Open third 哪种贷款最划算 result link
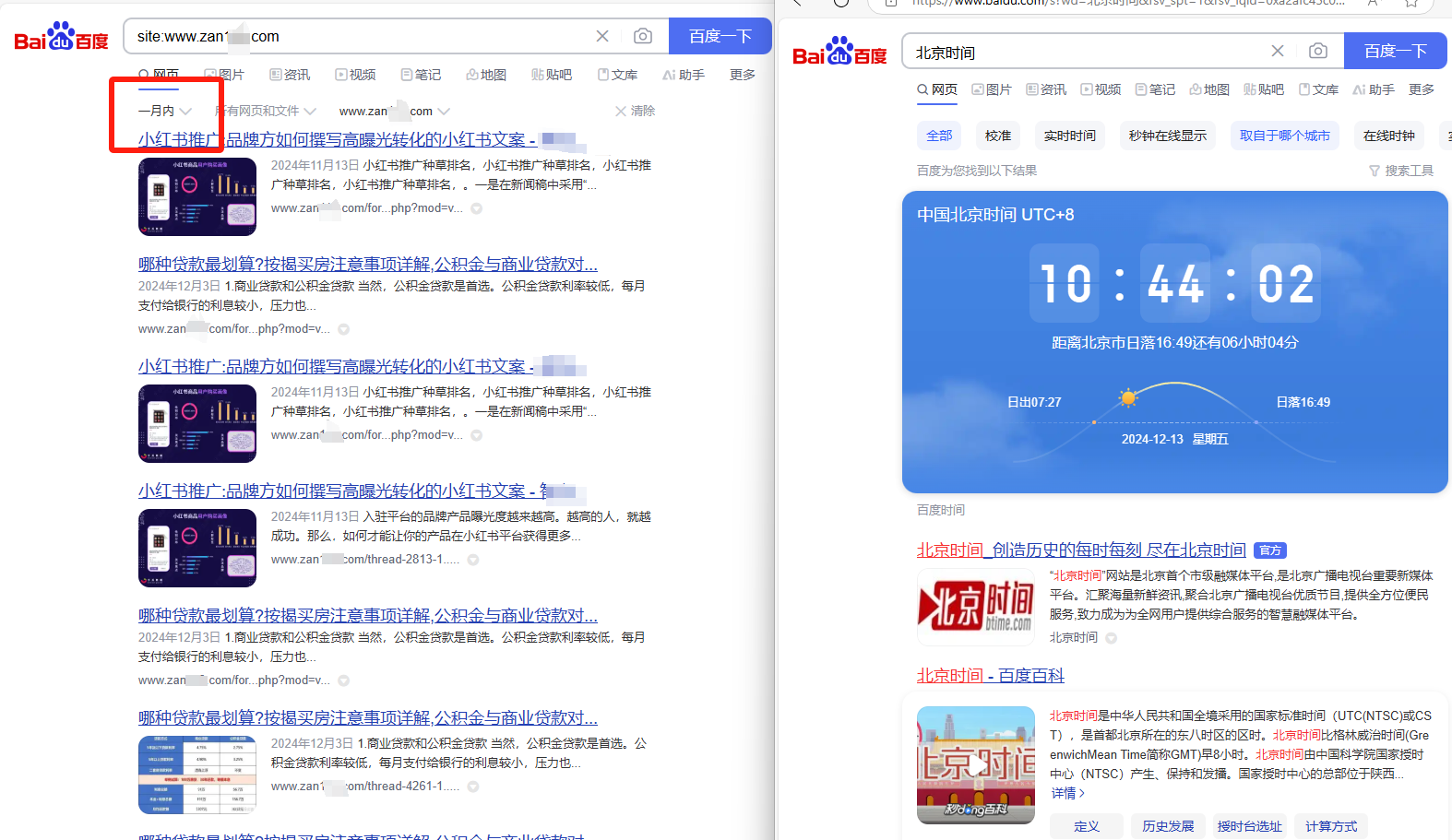Screen dimensions: 1452x840 (368, 717)
